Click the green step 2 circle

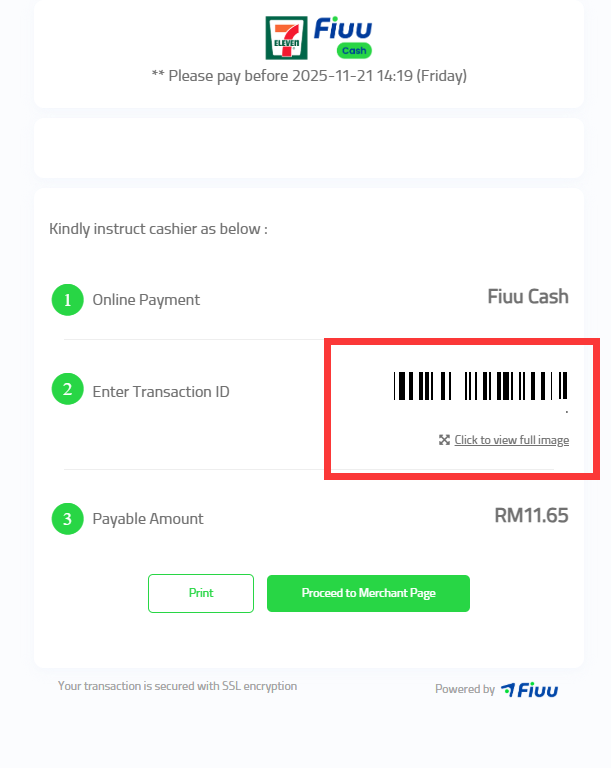click(67, 390)
